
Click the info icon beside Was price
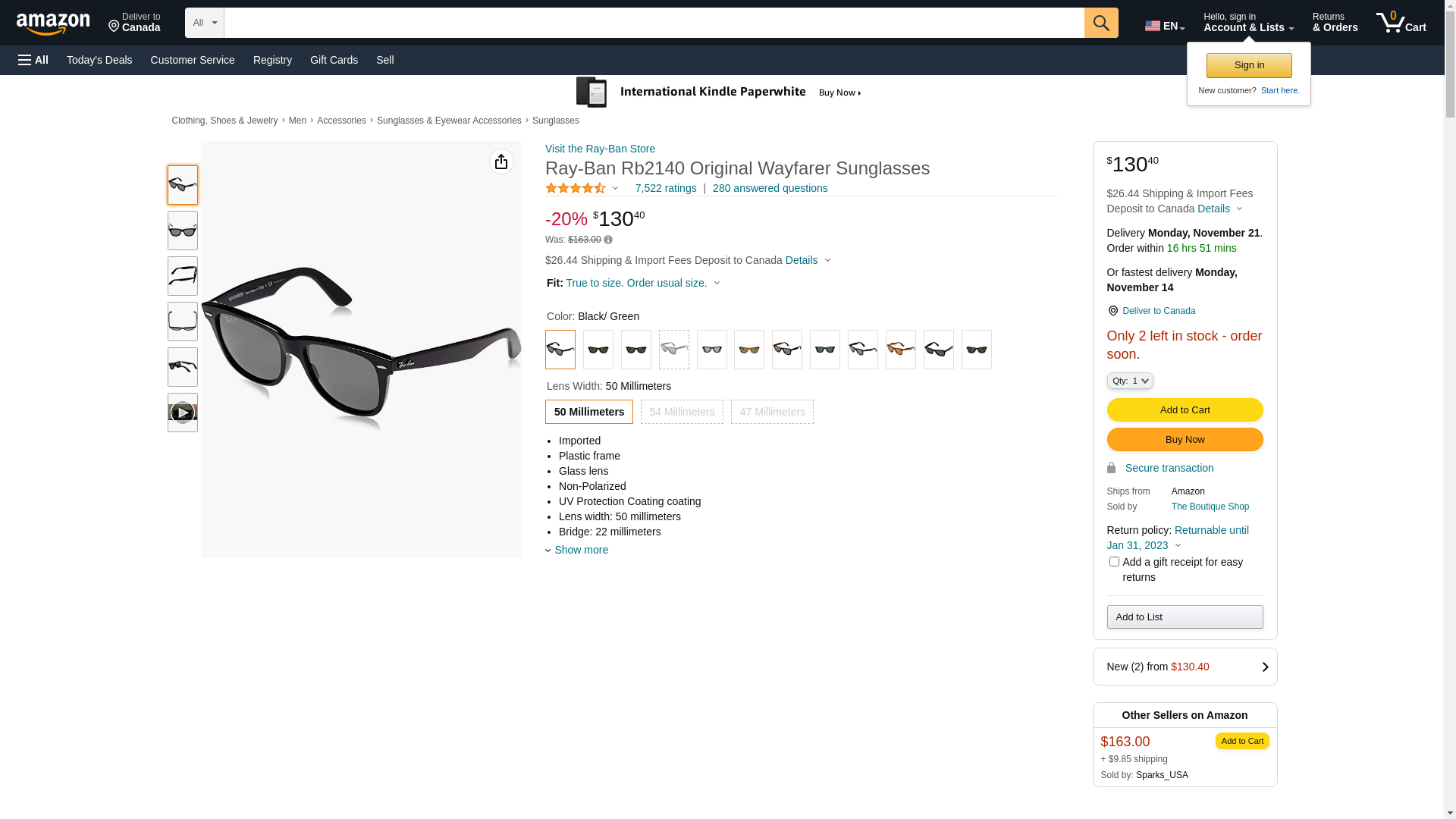608,240
